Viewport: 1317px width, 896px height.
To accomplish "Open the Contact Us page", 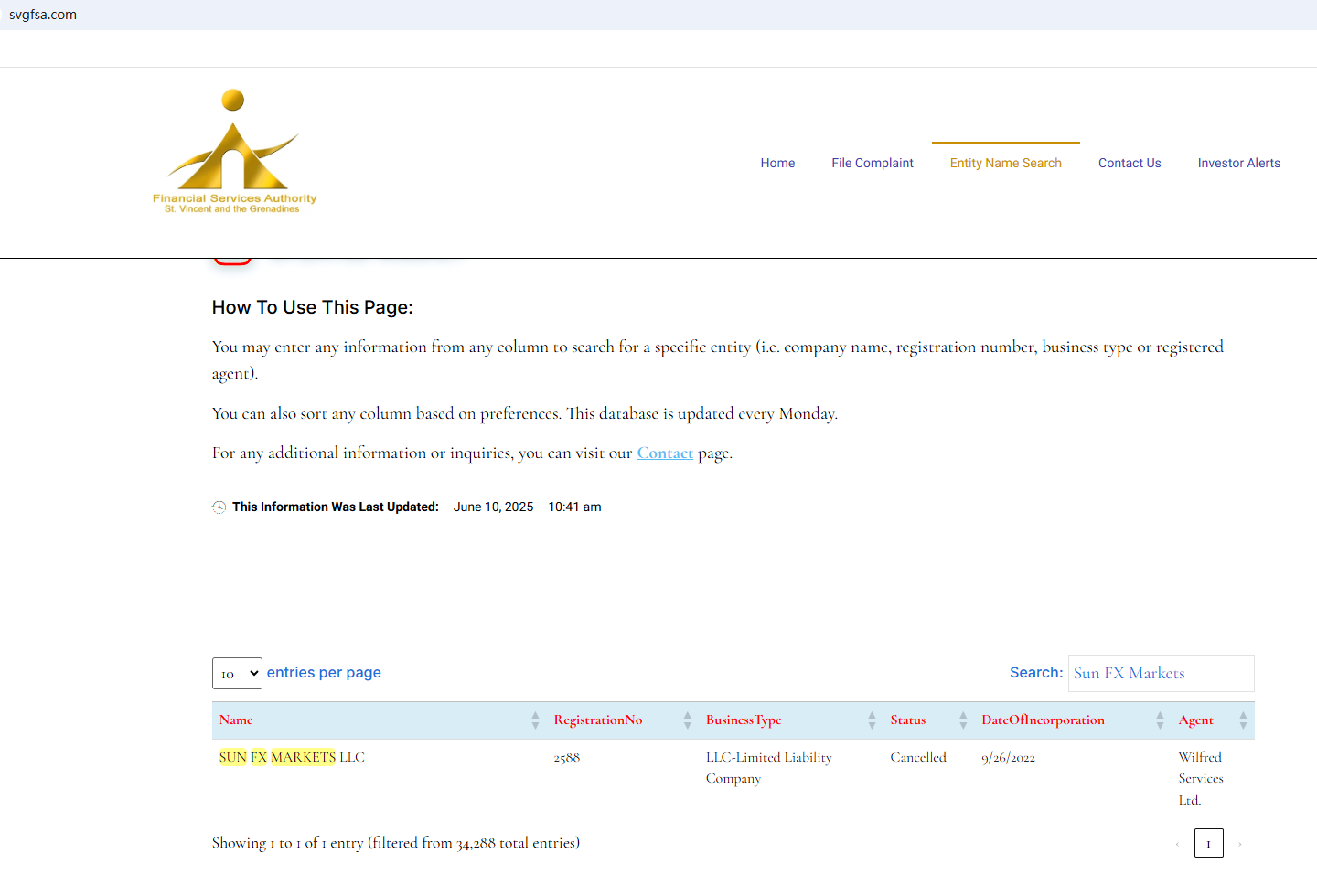I will coord(1130,163).
